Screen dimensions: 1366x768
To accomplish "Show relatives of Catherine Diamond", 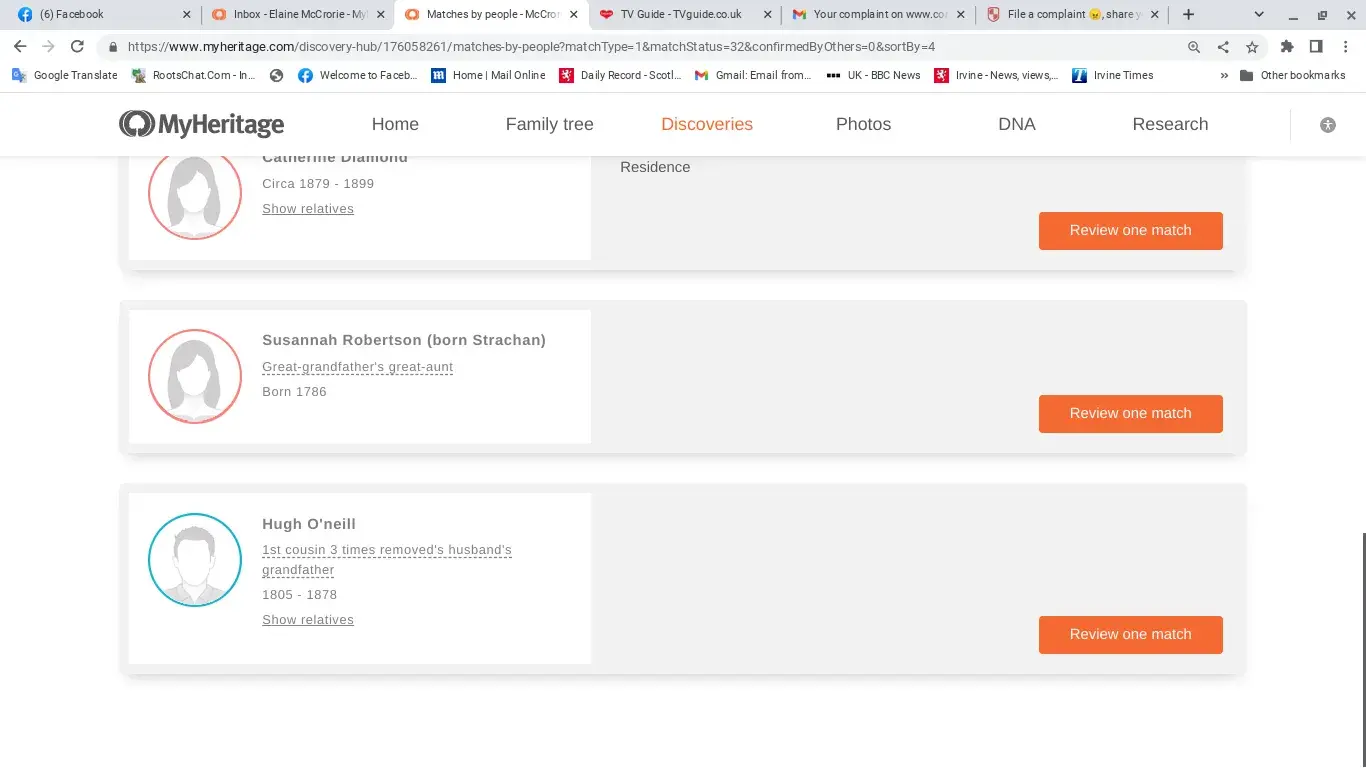I will point(308,209).
